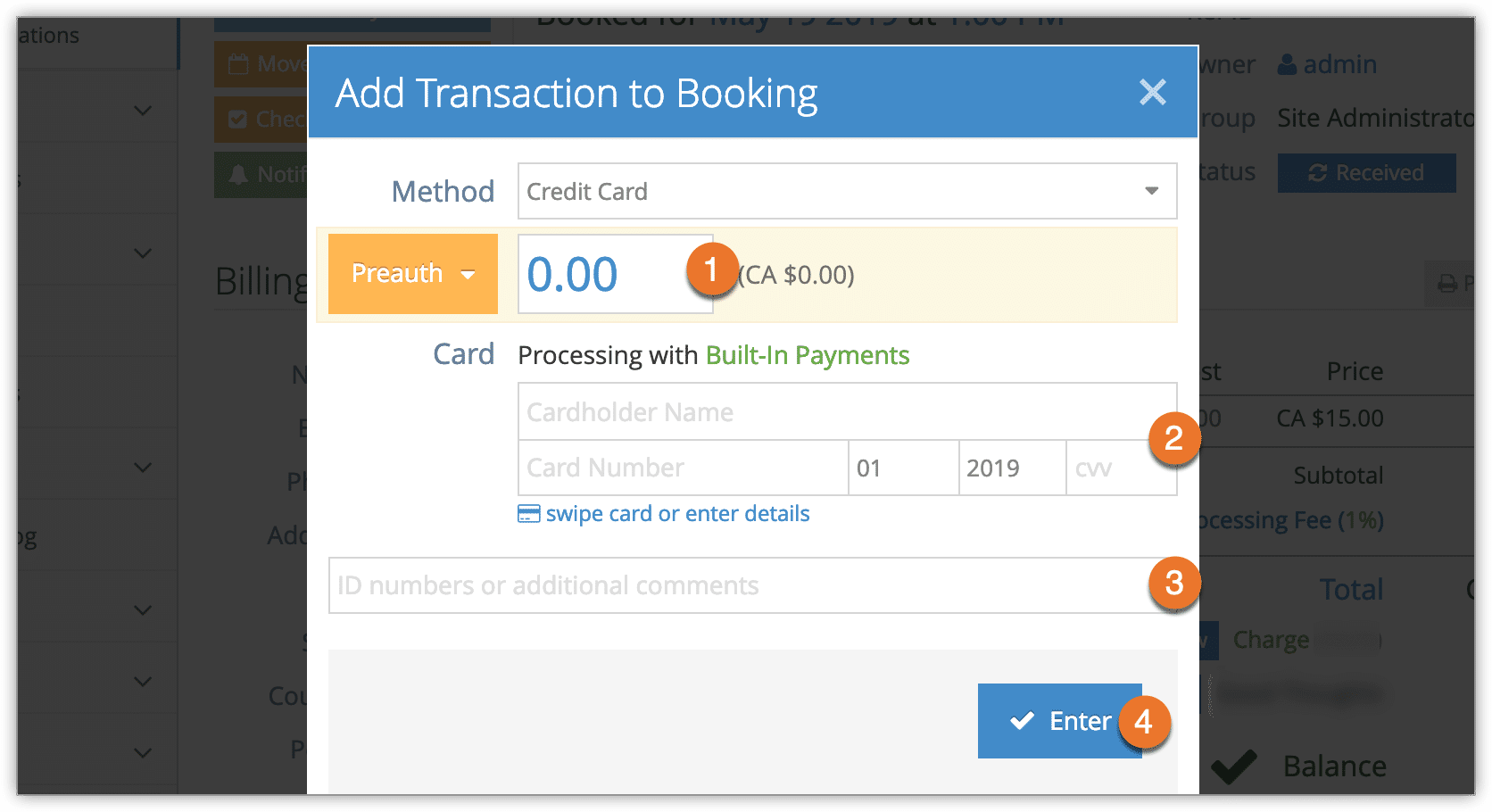Focus the Card Number field
The image size is (1492, 812).
(684, 468)
